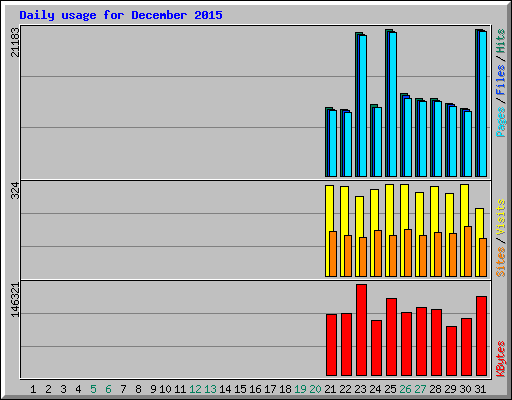
Task: Select the 146321 KBytes axis value
Action: tap(15, 300)
